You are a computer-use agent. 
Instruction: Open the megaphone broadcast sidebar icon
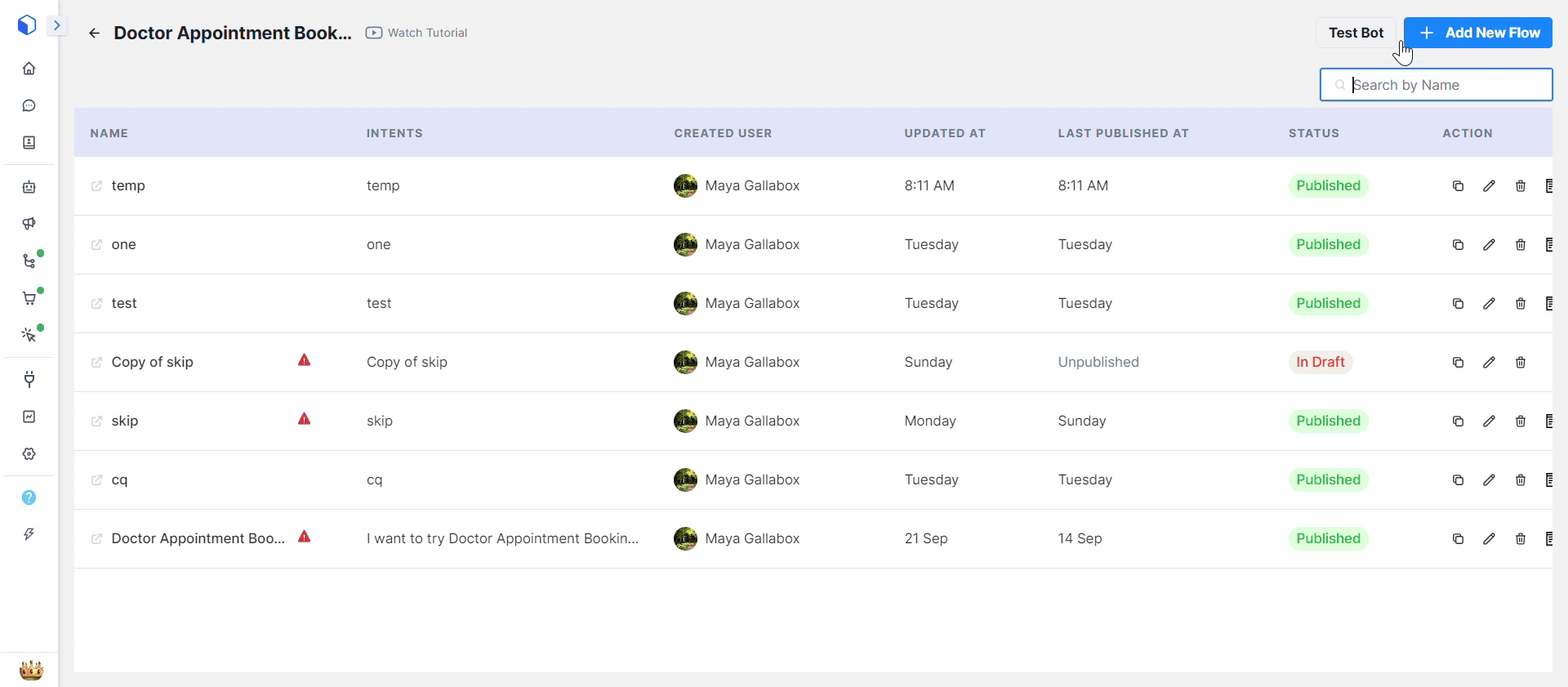point(29,224)
